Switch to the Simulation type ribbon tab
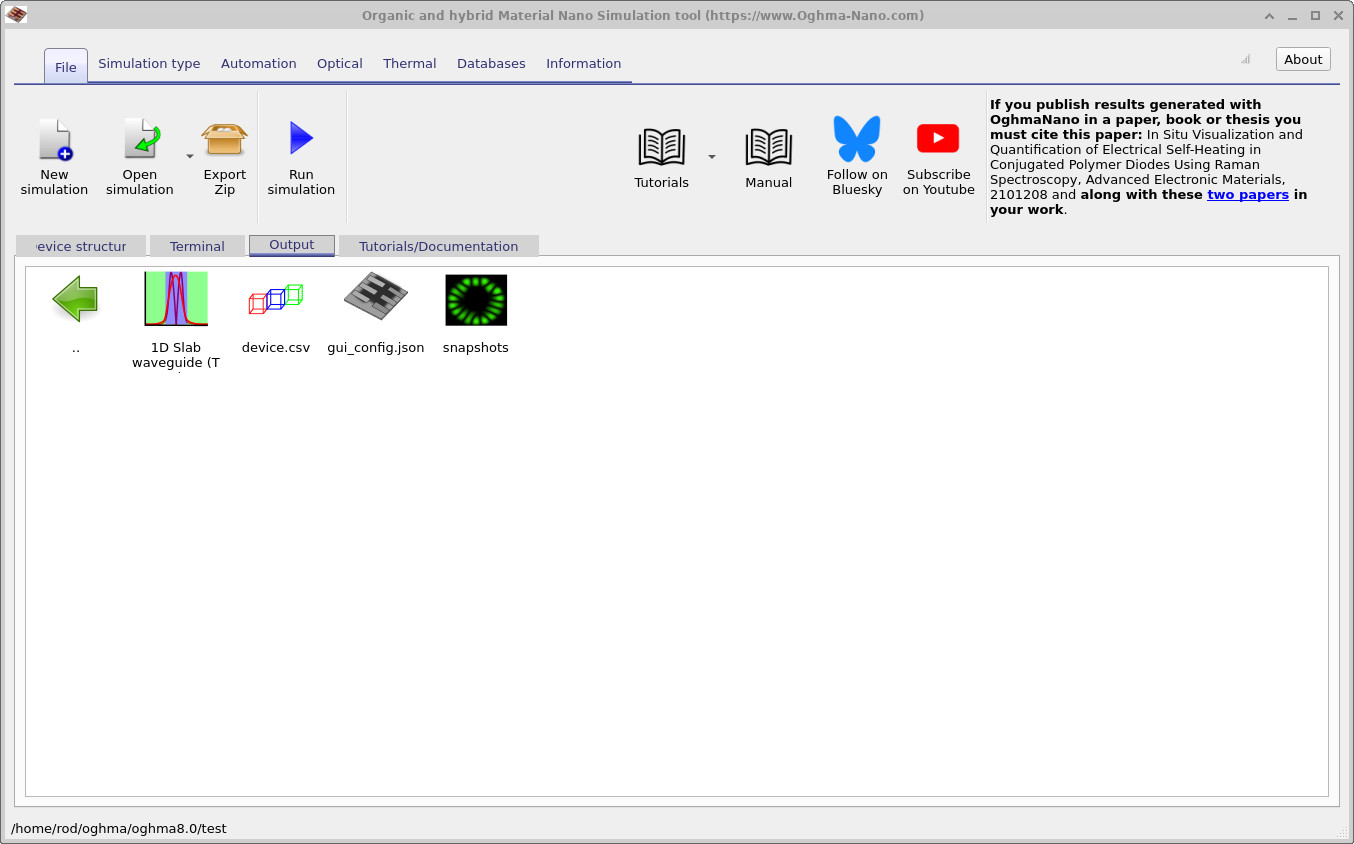Image resolution: width=1354 pixels, height=844 pixels. point(149,64)
